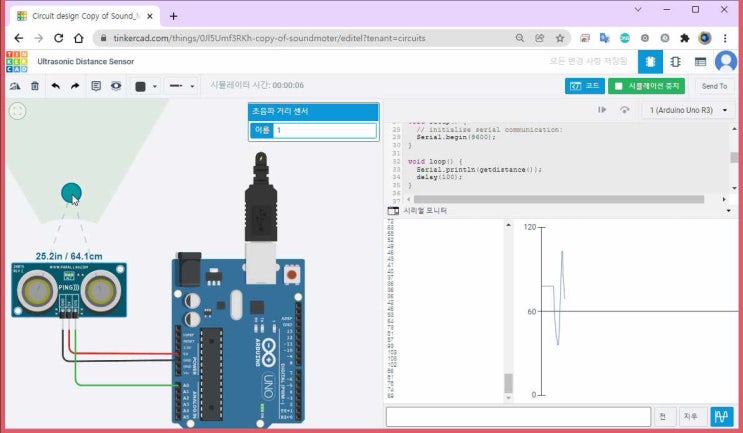Screen dimensions: 743x433
Task: Close the Circuit design browser tab
Action: (150, 16)
